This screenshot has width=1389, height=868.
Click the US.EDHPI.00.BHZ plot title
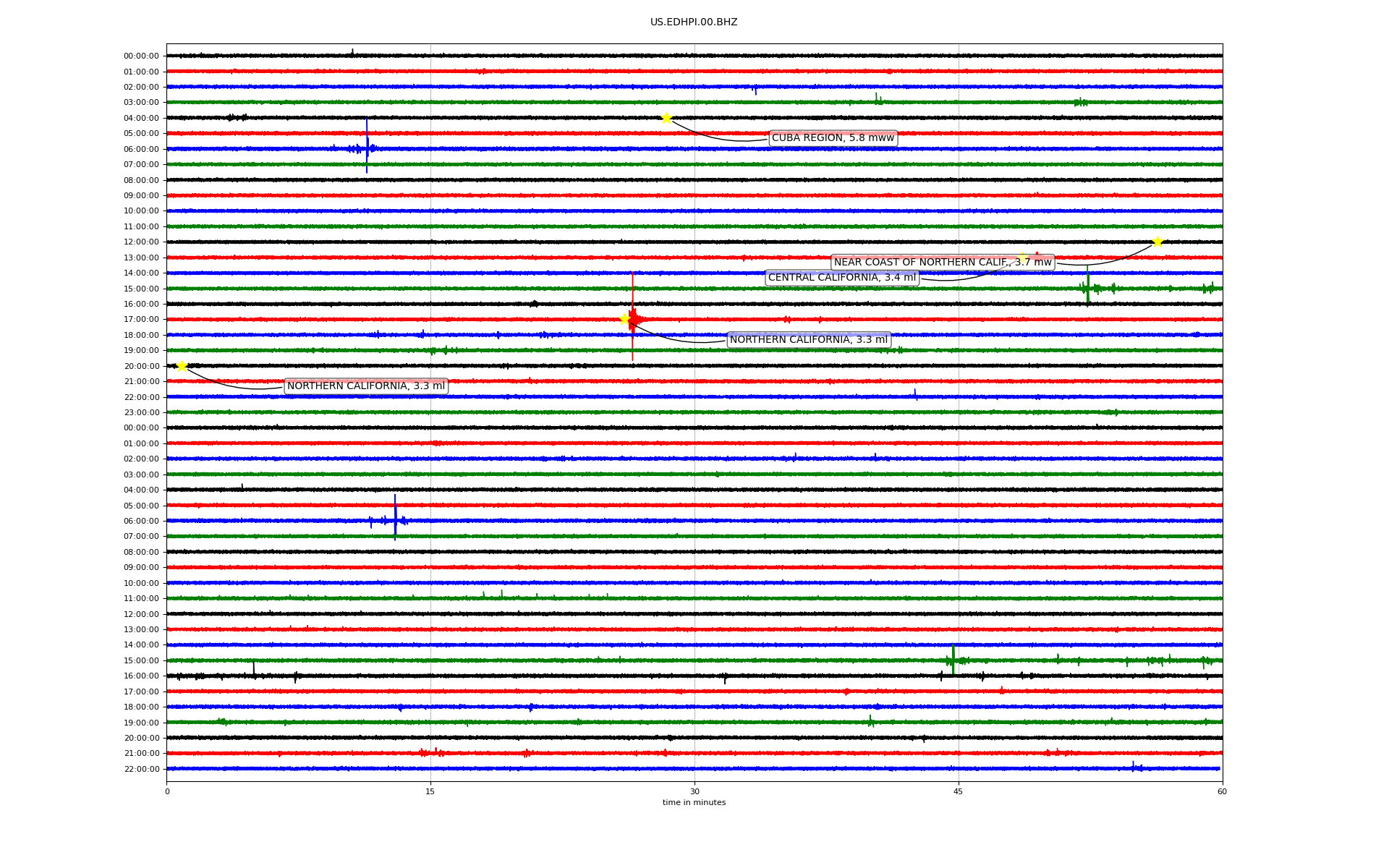(x=694, y=22)
